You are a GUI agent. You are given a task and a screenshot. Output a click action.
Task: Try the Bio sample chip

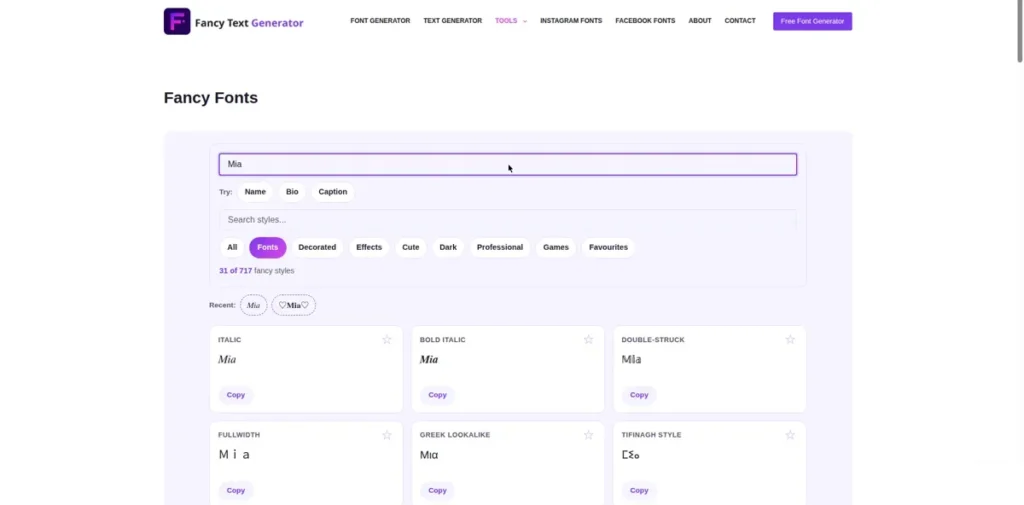(x=292, y=192)
